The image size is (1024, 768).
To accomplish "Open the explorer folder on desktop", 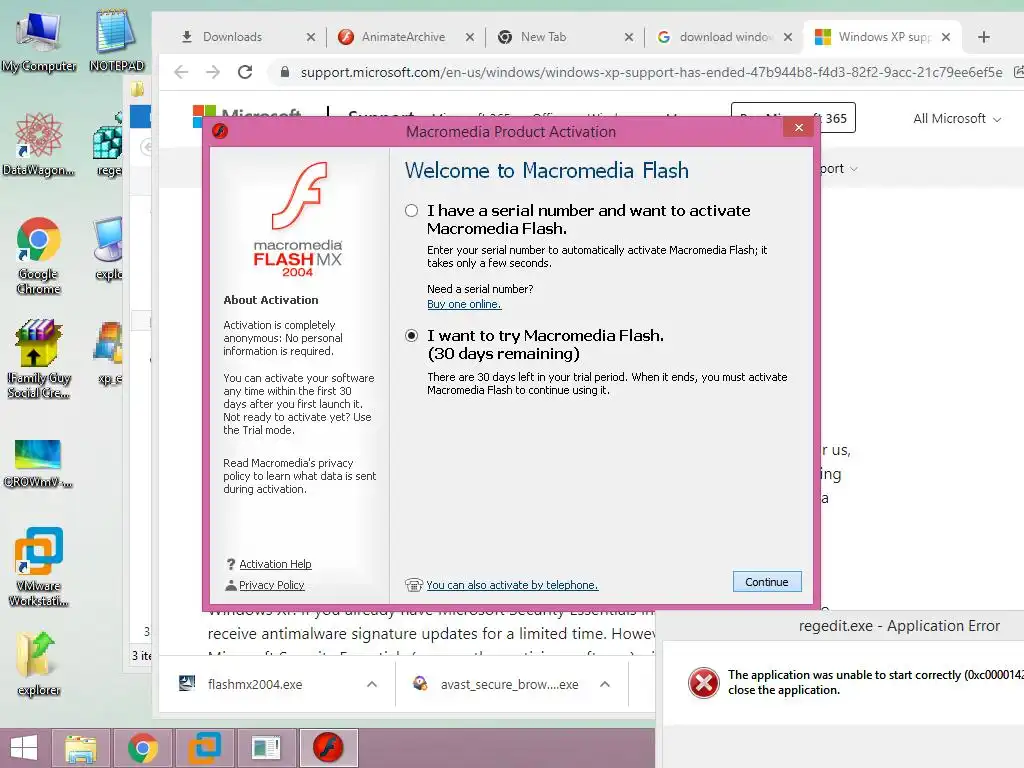I will 38,664.
